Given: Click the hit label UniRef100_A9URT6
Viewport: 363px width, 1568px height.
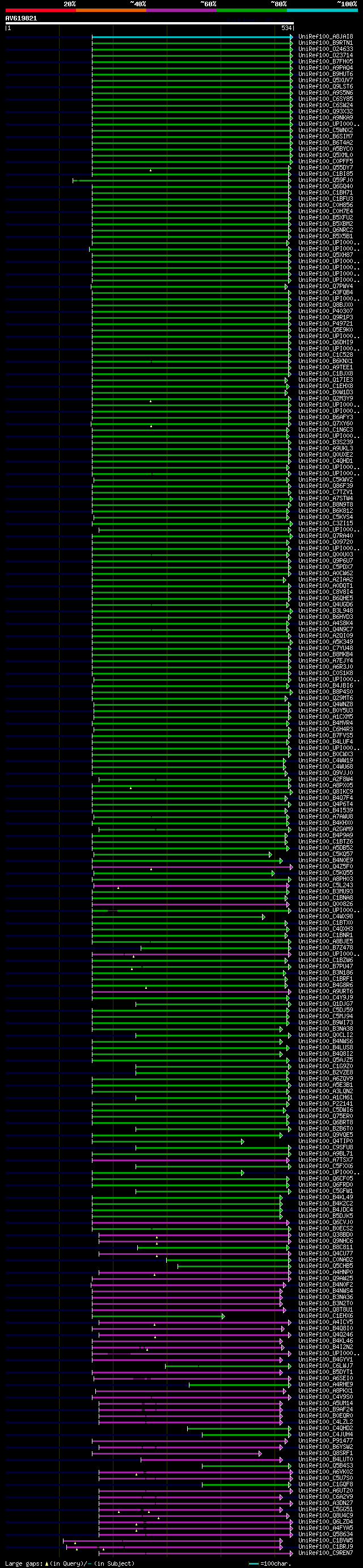Looking at the screenshot, I should (x=325, y=992).
